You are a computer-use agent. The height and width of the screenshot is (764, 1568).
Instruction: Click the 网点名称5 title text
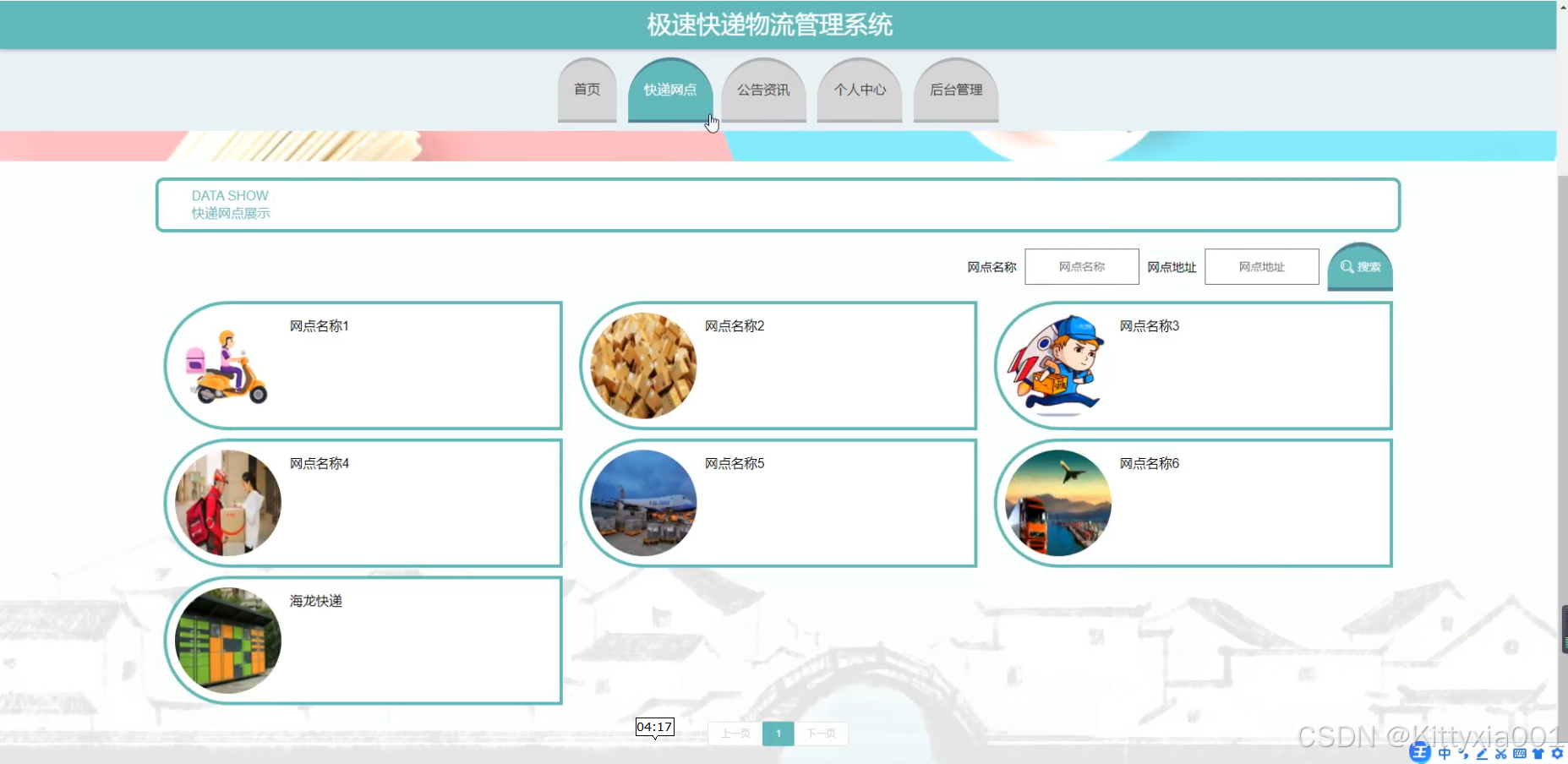pos(735,463)
